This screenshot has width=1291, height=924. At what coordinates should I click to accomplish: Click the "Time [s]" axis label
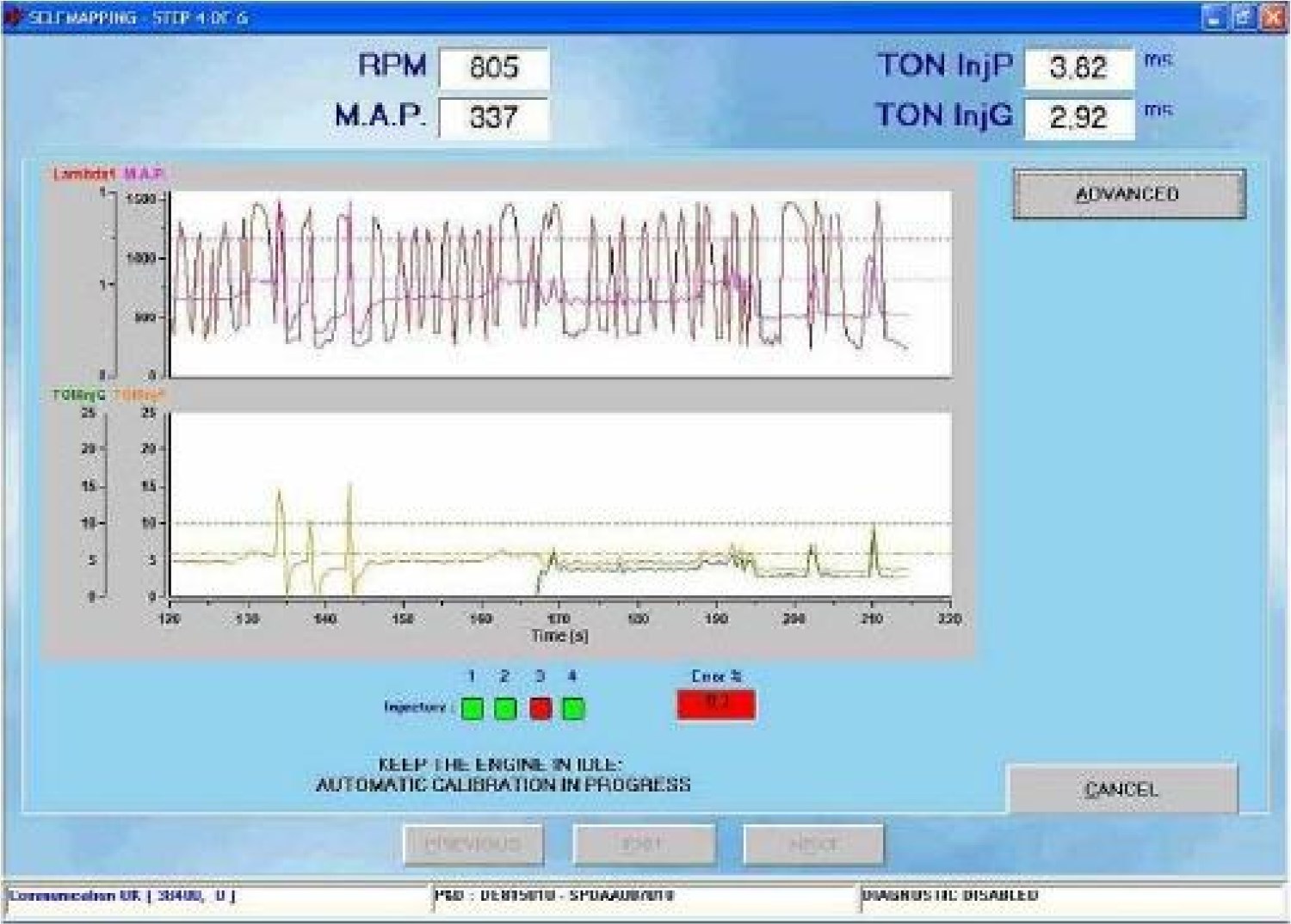559,636
